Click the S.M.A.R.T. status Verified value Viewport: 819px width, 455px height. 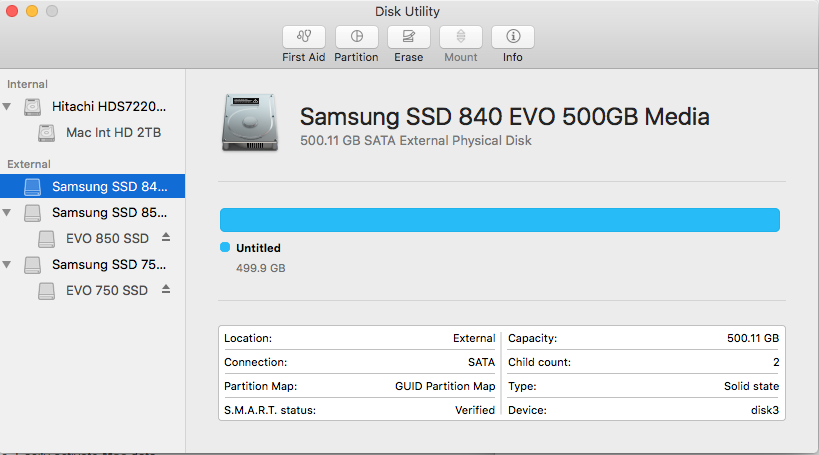[x=475, y=410]
